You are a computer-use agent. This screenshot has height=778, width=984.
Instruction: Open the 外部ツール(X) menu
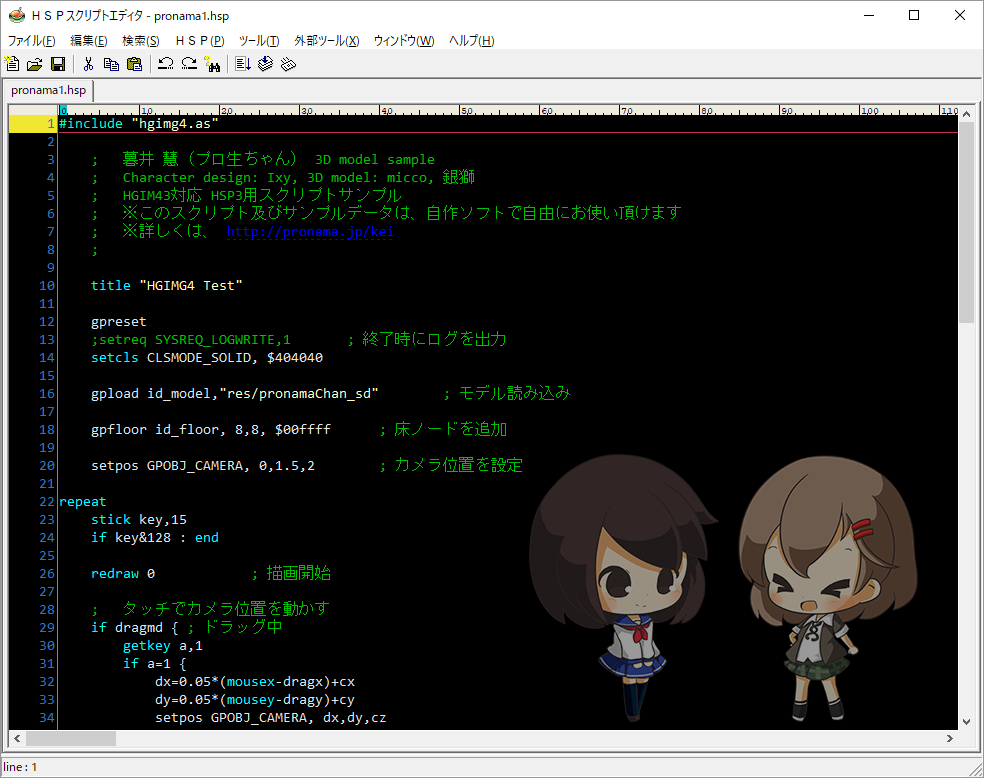(x=326, y=41)
